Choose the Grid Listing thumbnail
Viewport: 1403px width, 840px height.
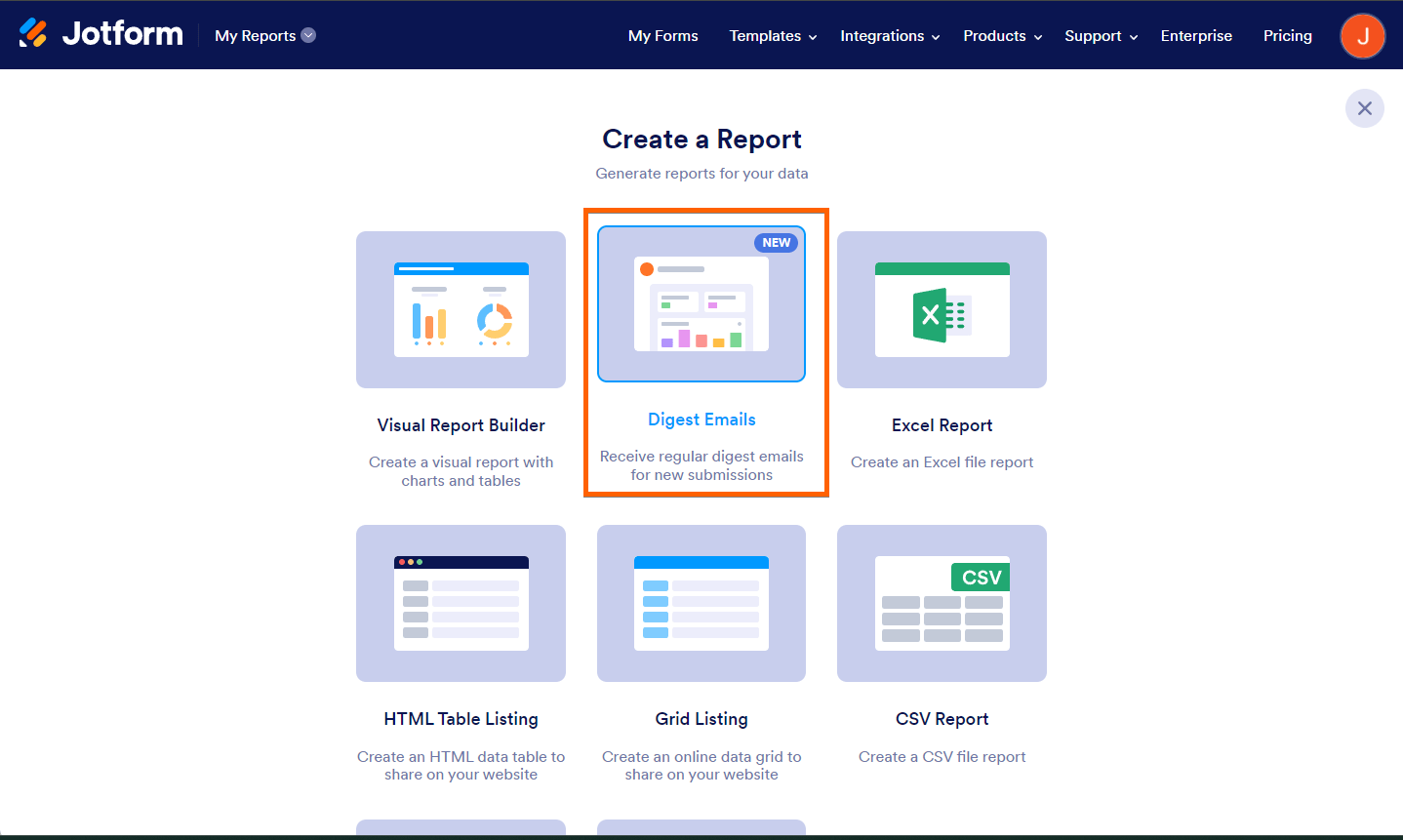[x=701, y=603]
